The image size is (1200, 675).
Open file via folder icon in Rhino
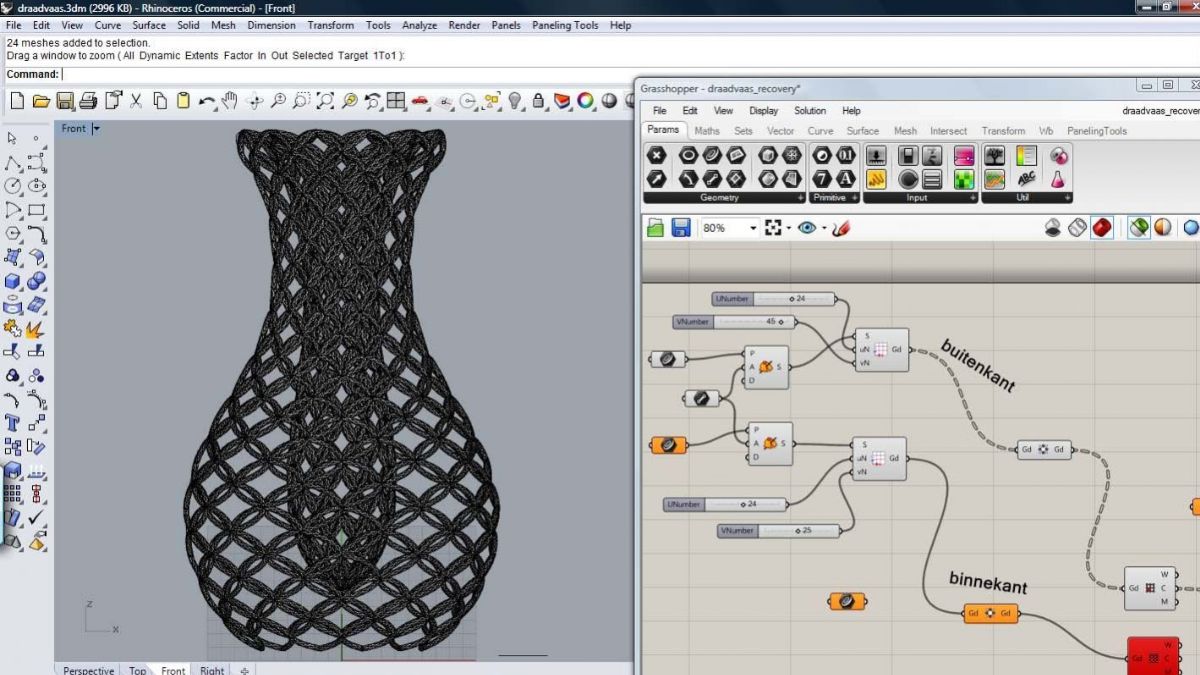41,101
